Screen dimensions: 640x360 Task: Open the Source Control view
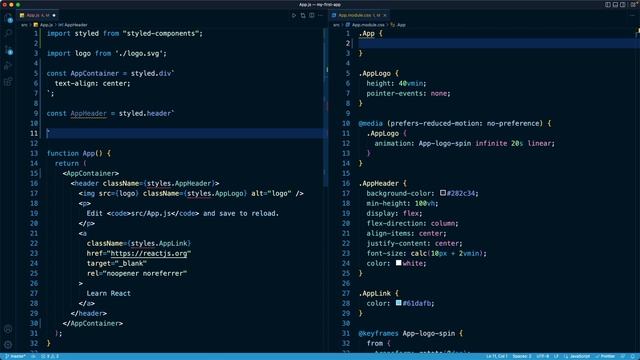click(x=8, y=50)
